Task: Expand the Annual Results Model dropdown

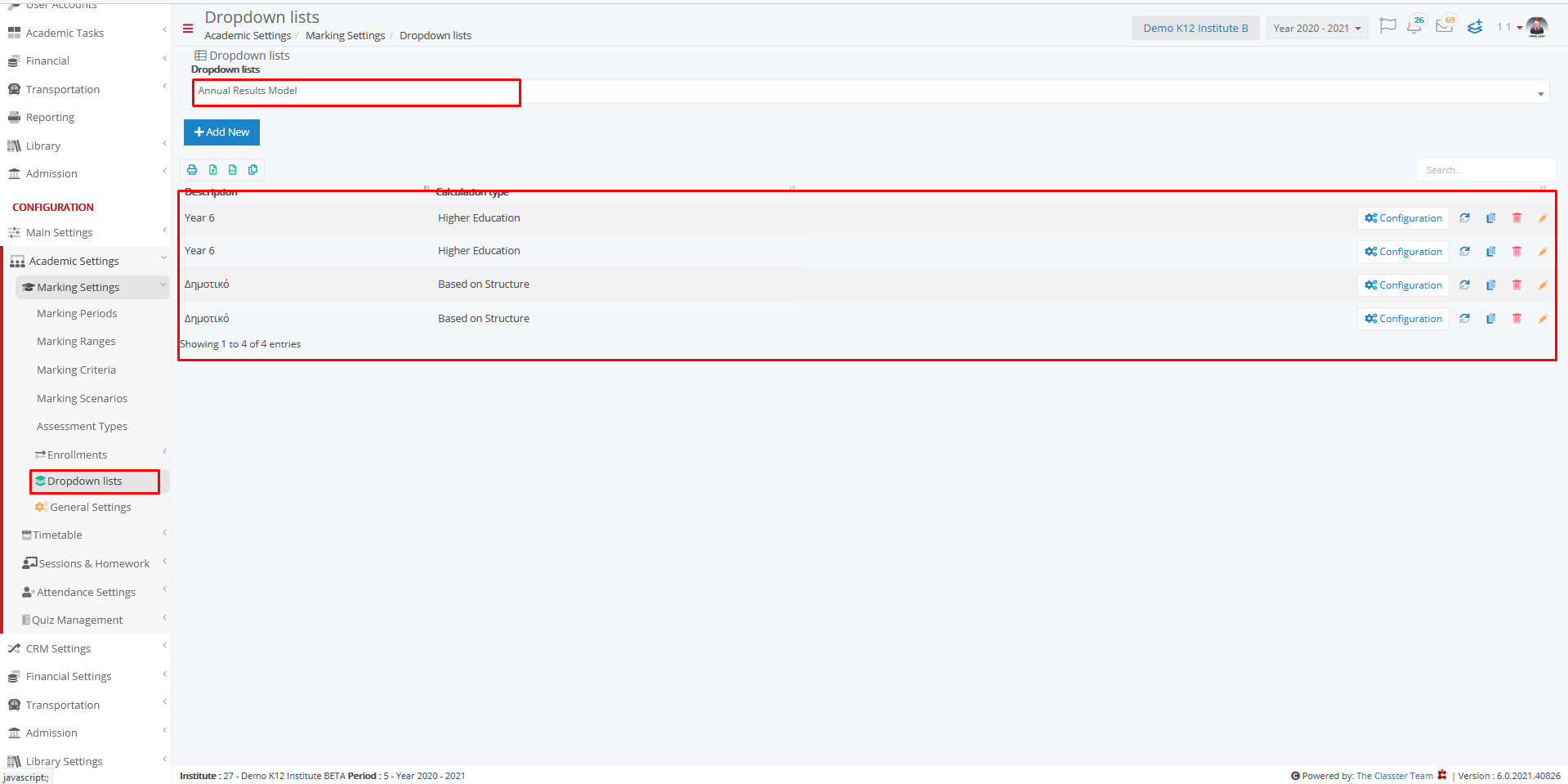Action: 1539,92
